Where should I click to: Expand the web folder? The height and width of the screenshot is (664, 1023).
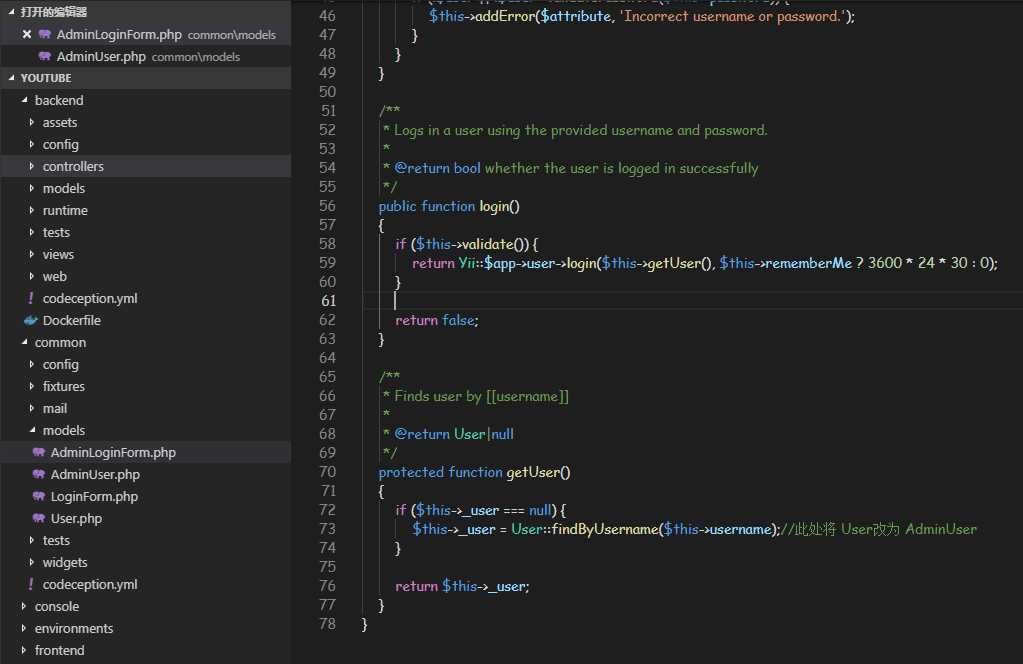31,277
